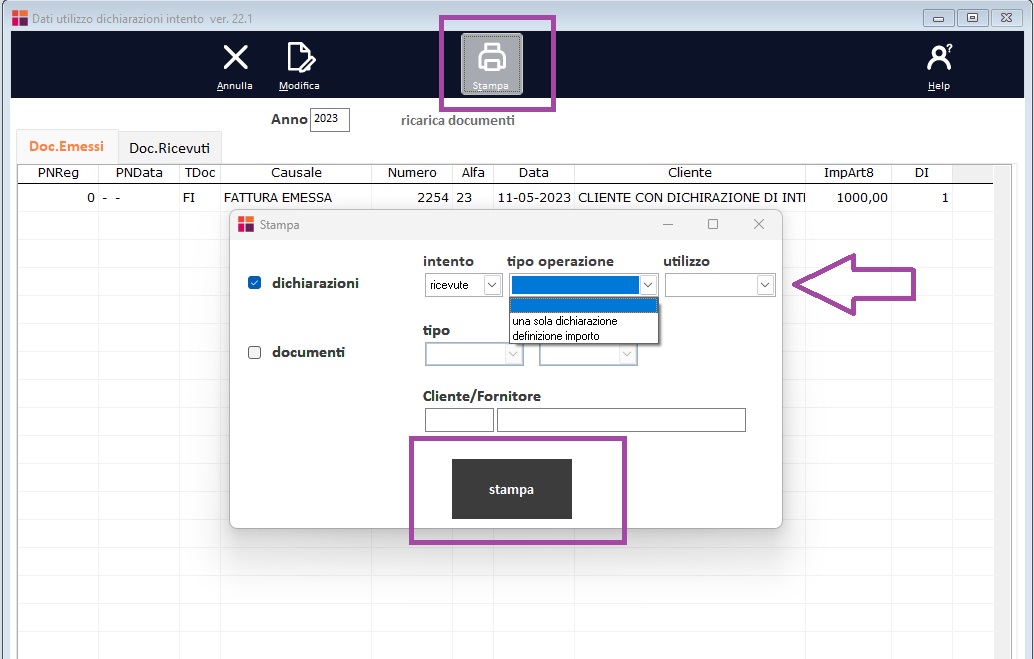
Task: Click the PNReg column header
Action: 58,173
